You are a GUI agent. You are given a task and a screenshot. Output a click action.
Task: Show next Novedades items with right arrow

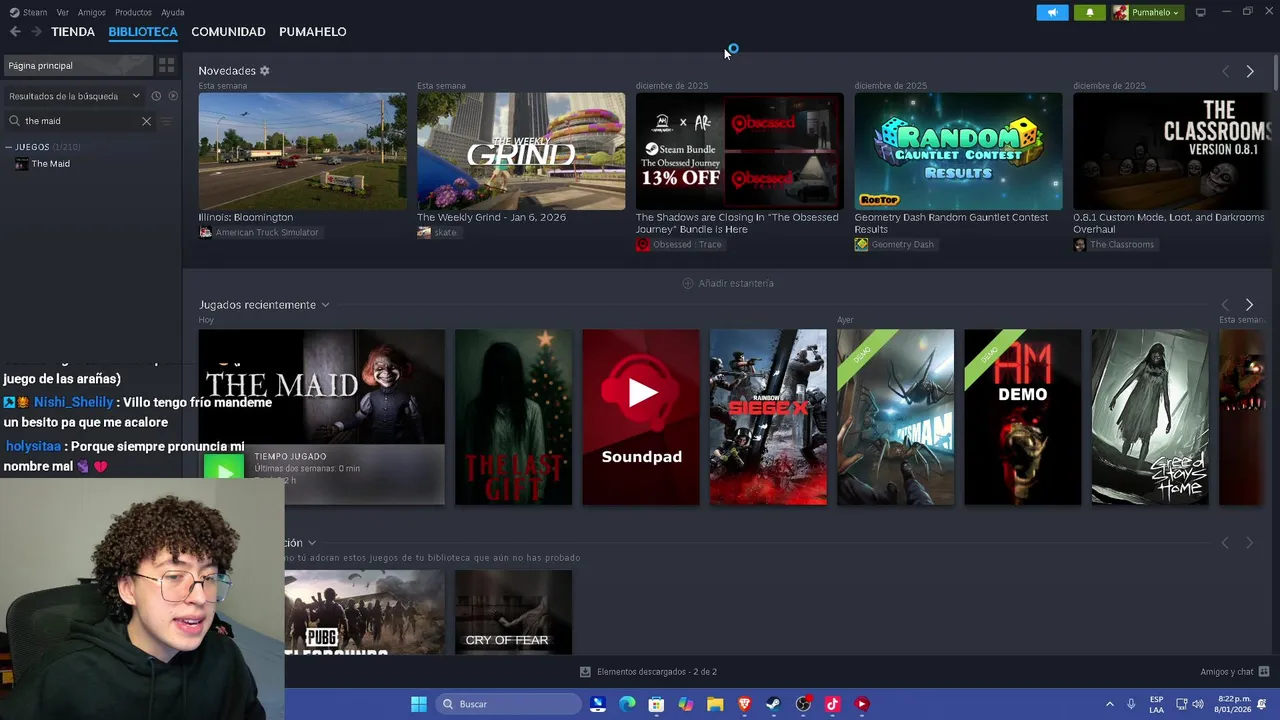[1249, 72]
